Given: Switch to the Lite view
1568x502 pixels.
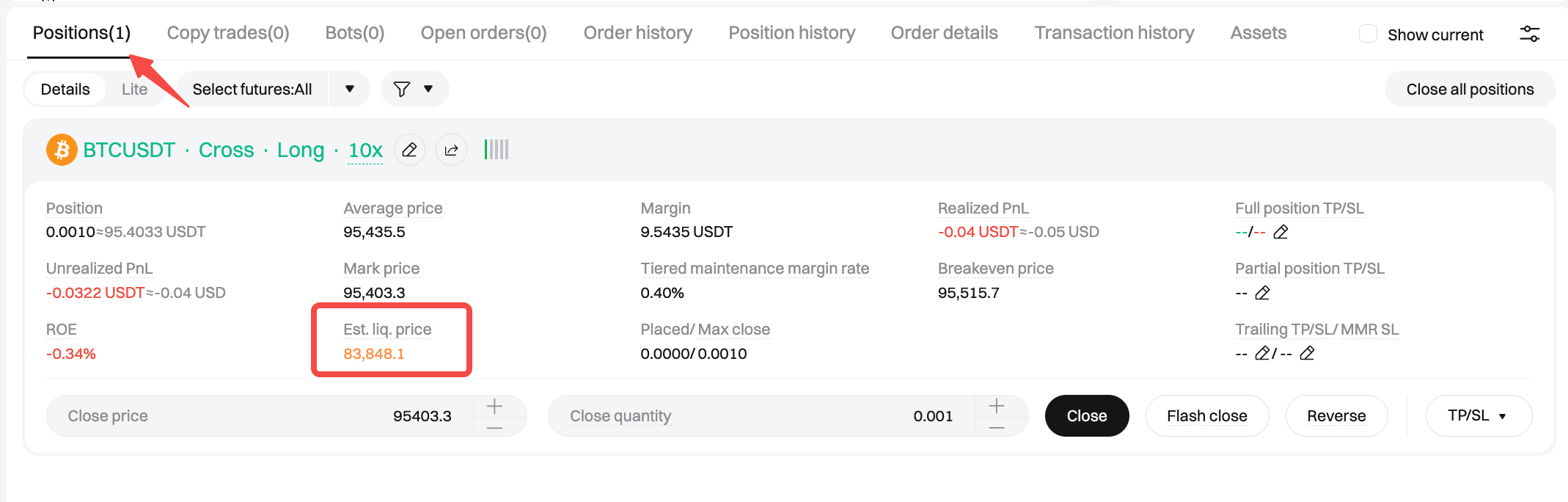Looking at the screenshot, I should pos(134,90).
